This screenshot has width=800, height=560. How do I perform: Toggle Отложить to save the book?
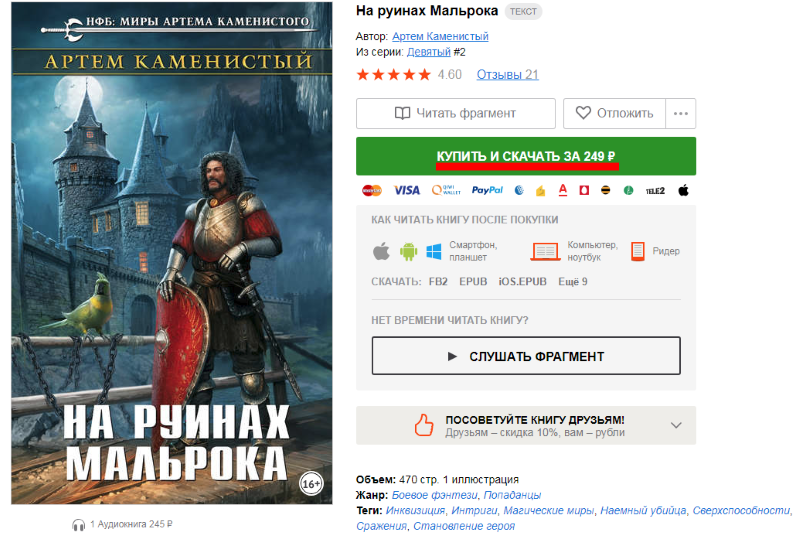point(614,113)
